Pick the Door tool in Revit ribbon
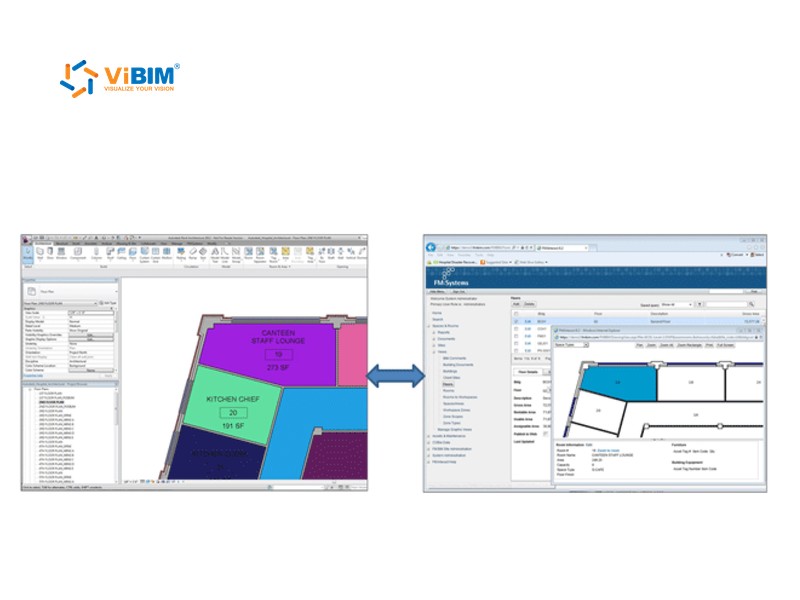 tap(50, 254)
